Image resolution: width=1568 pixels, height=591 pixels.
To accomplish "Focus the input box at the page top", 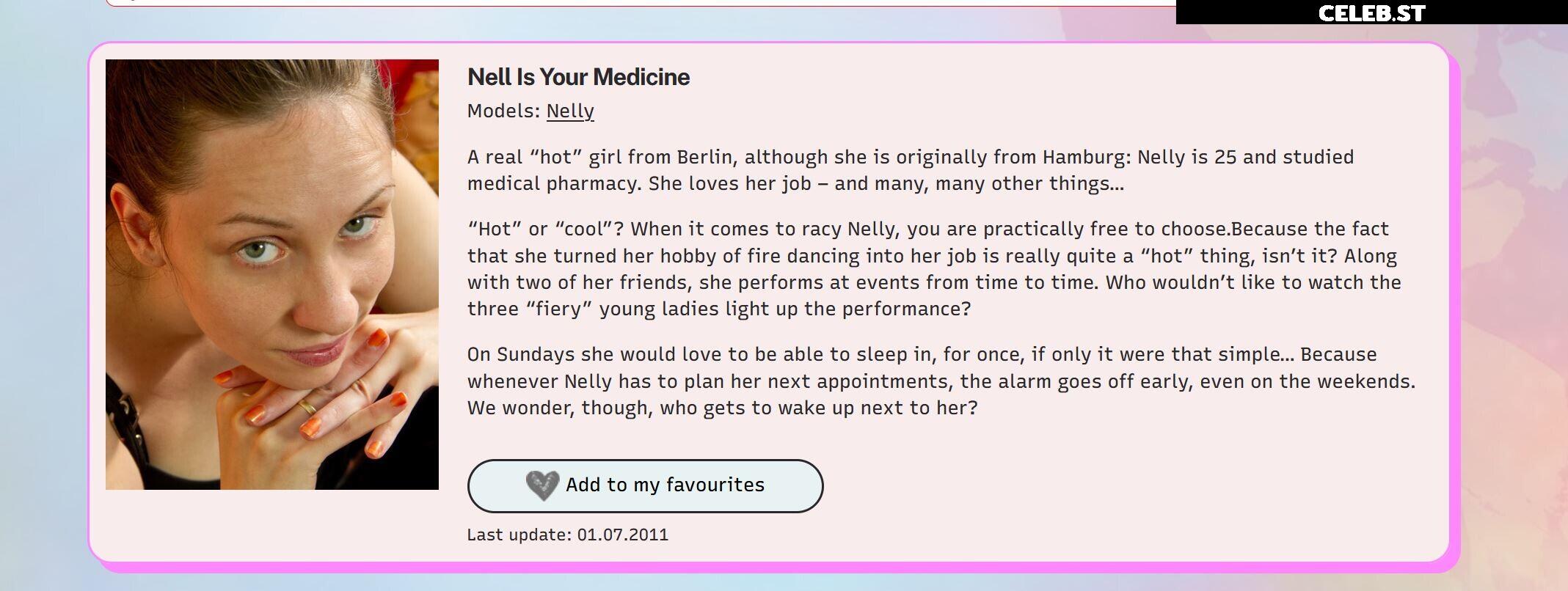I will [641, 3].
